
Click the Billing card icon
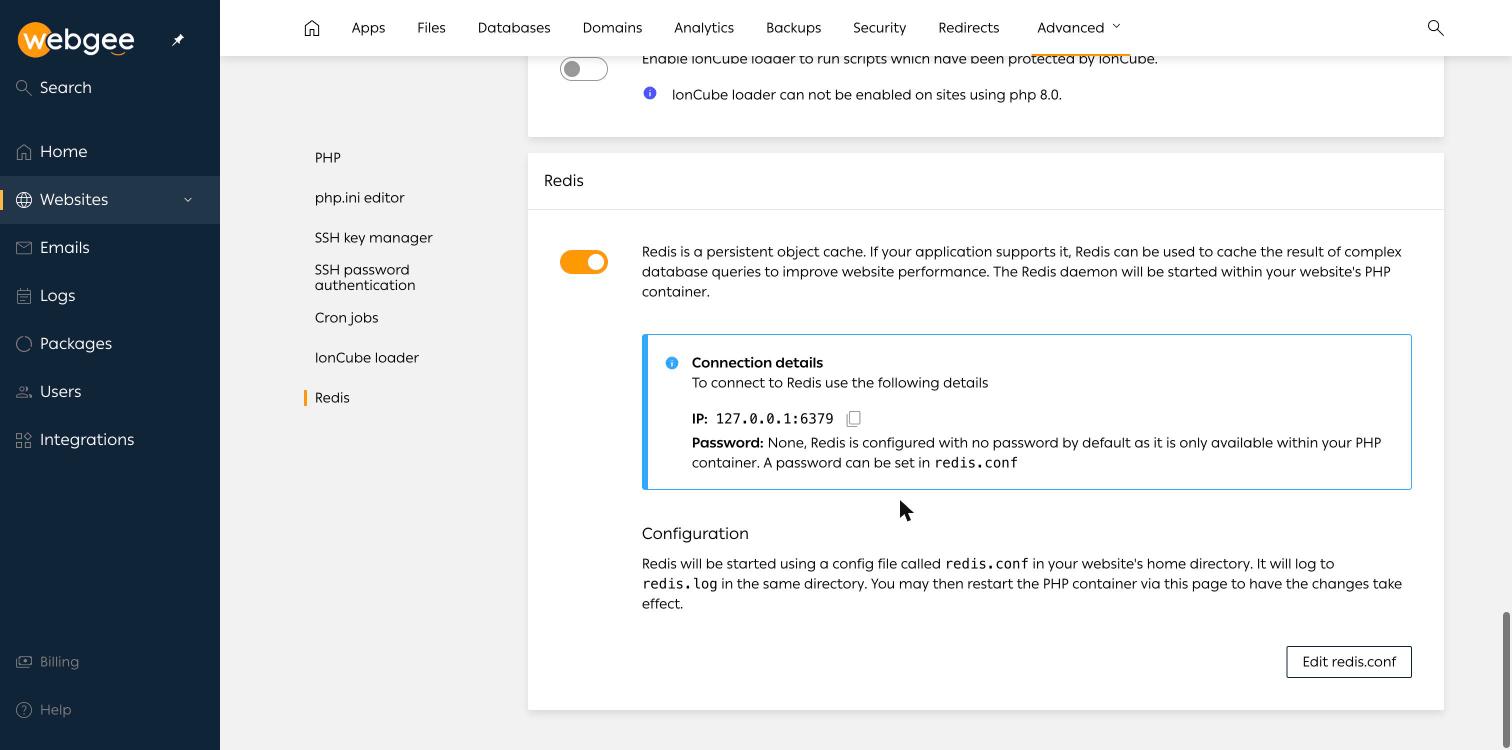24,662
